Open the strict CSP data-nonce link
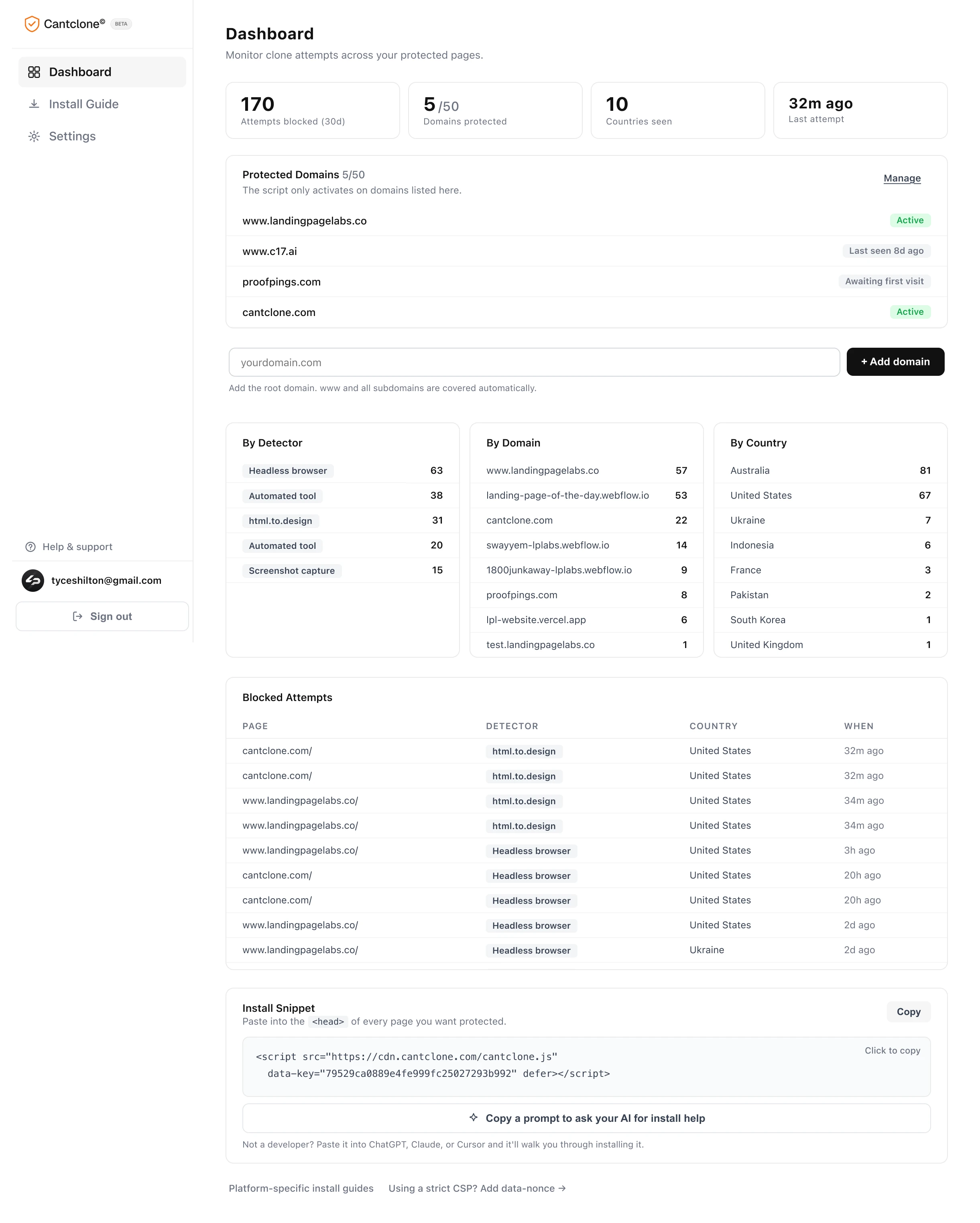 477,1188
